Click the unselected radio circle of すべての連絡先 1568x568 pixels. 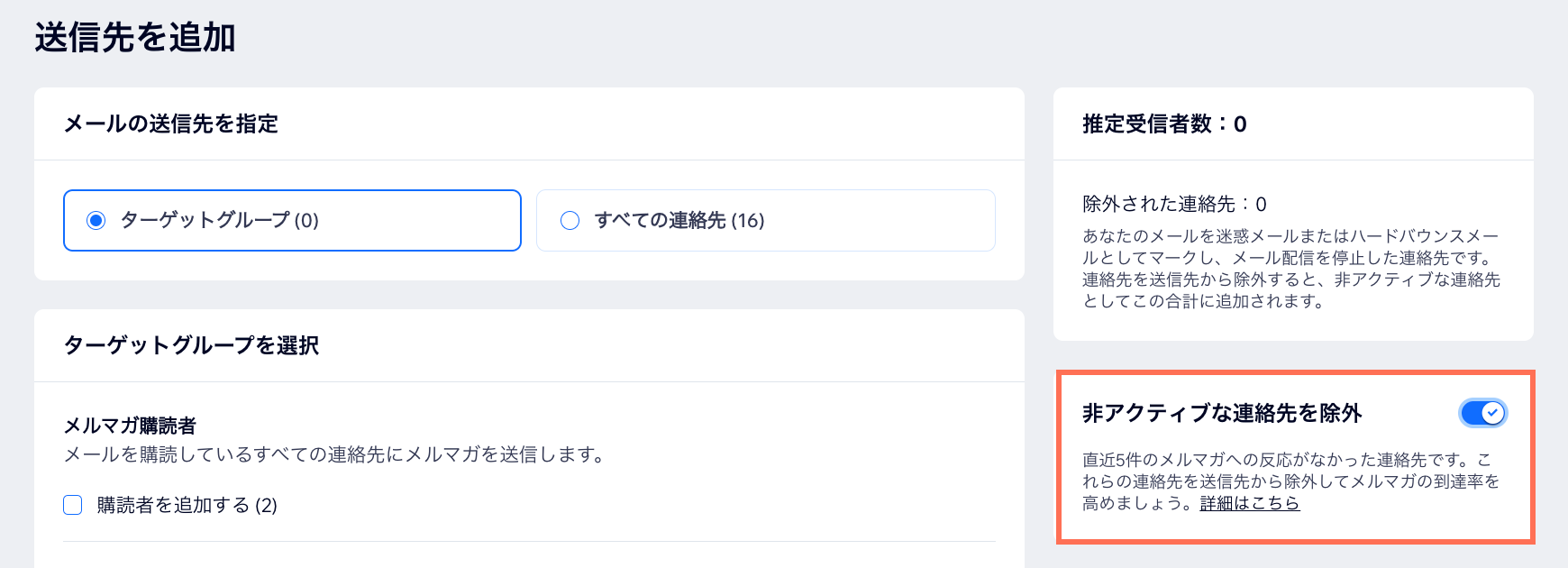tap(569, 220)
